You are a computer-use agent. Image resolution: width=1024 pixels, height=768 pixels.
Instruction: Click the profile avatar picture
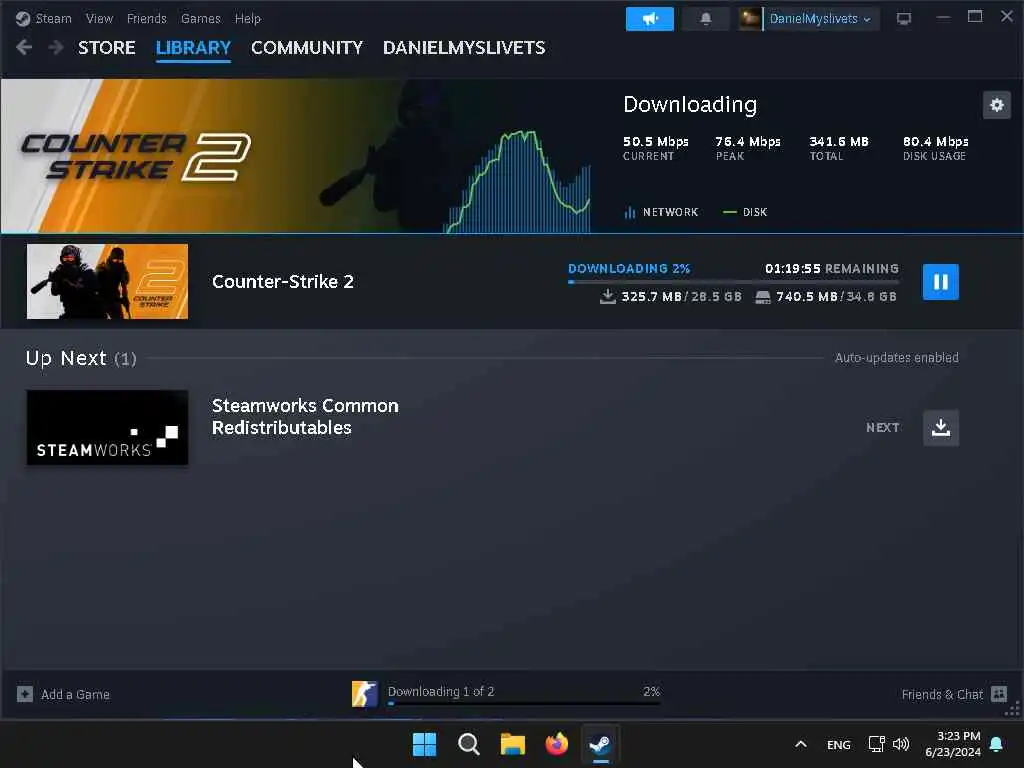[750, 18]
